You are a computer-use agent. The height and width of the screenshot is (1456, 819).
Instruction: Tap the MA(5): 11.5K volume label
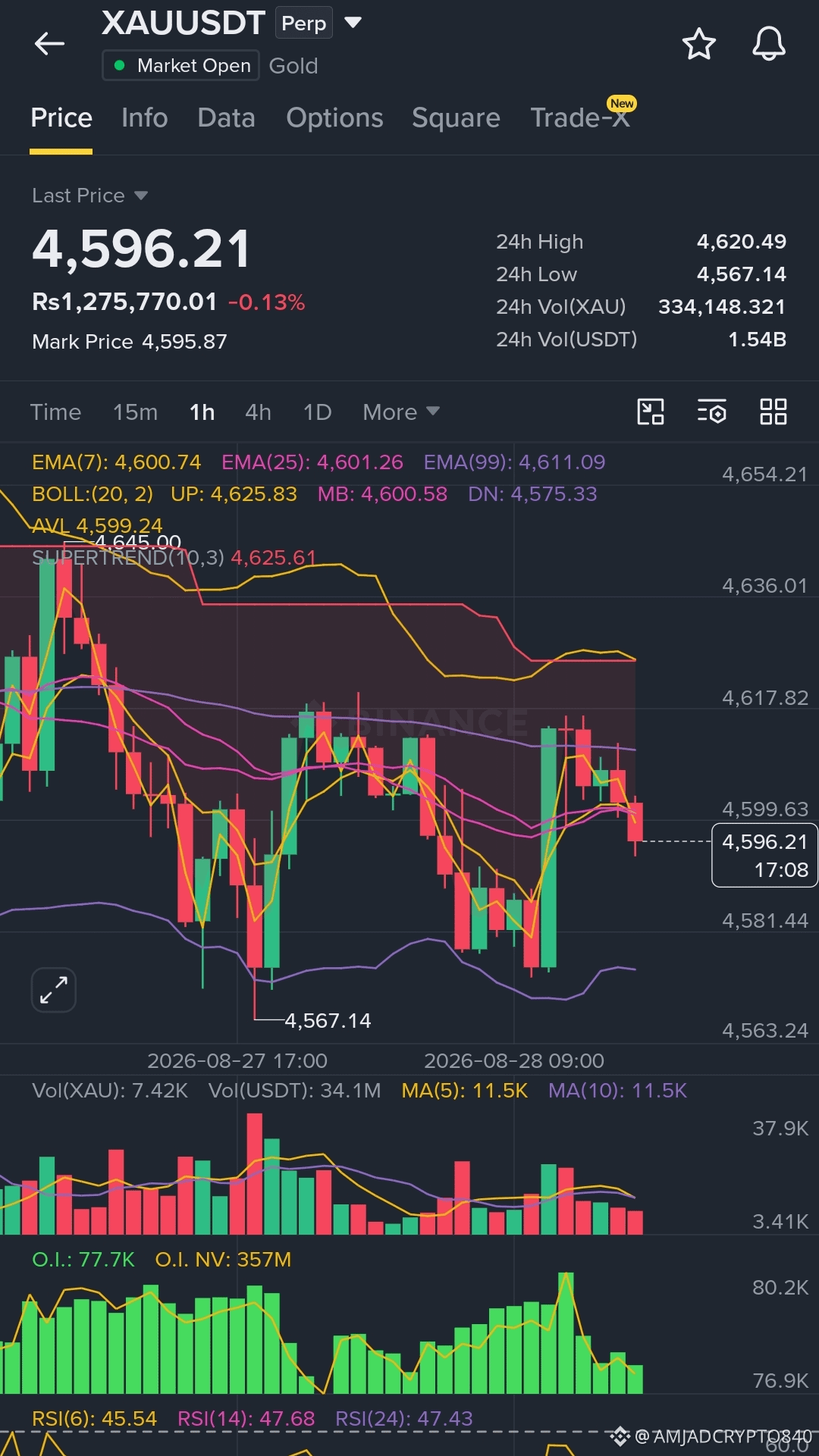coord(464,1091)
